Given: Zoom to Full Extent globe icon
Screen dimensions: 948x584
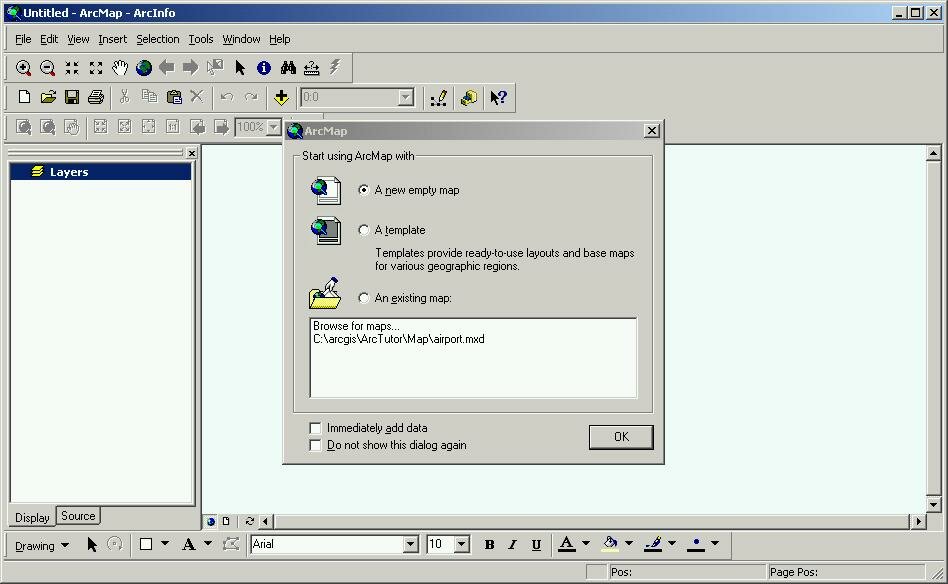Looking at the screenshot, I should click(144, 68).
